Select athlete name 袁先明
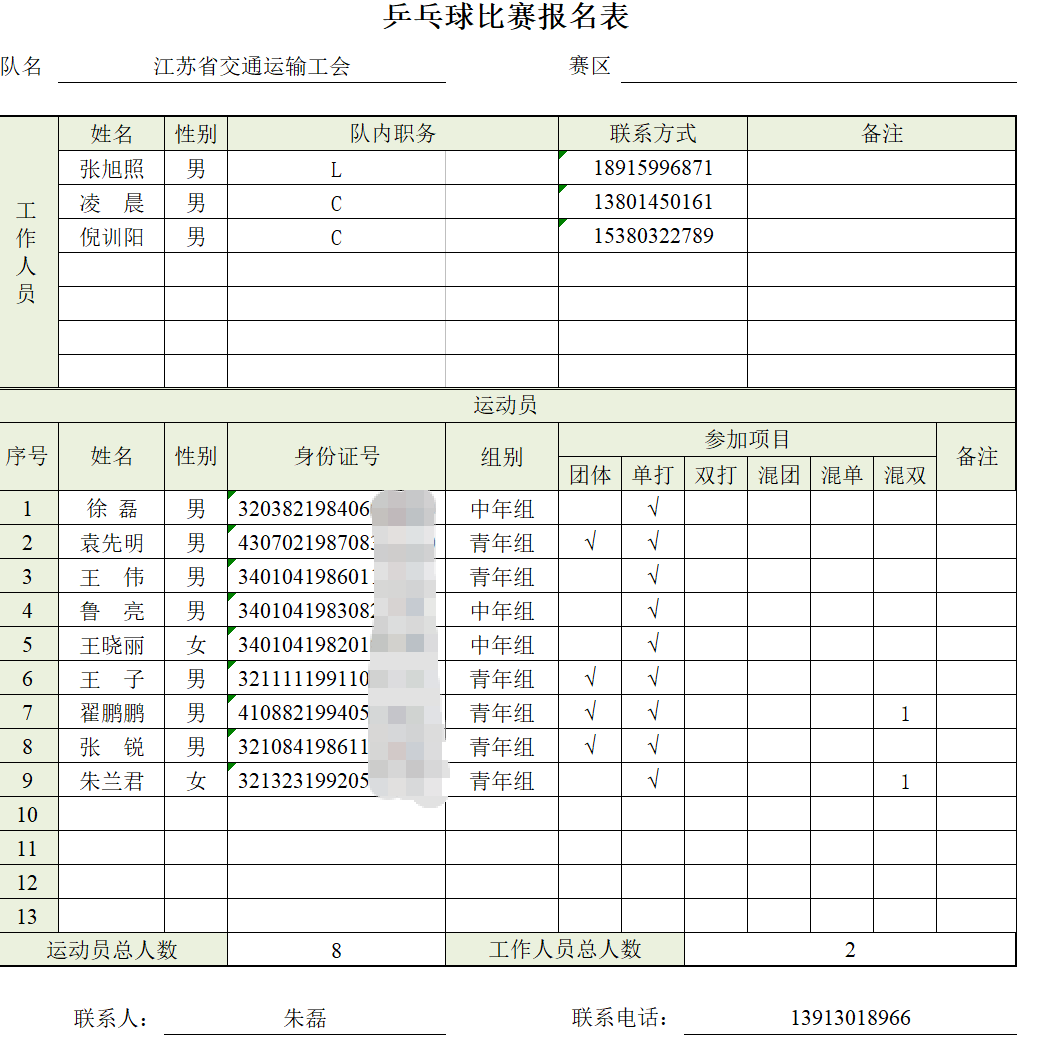Screen dimensions: 1044x1042 [112, 543]
